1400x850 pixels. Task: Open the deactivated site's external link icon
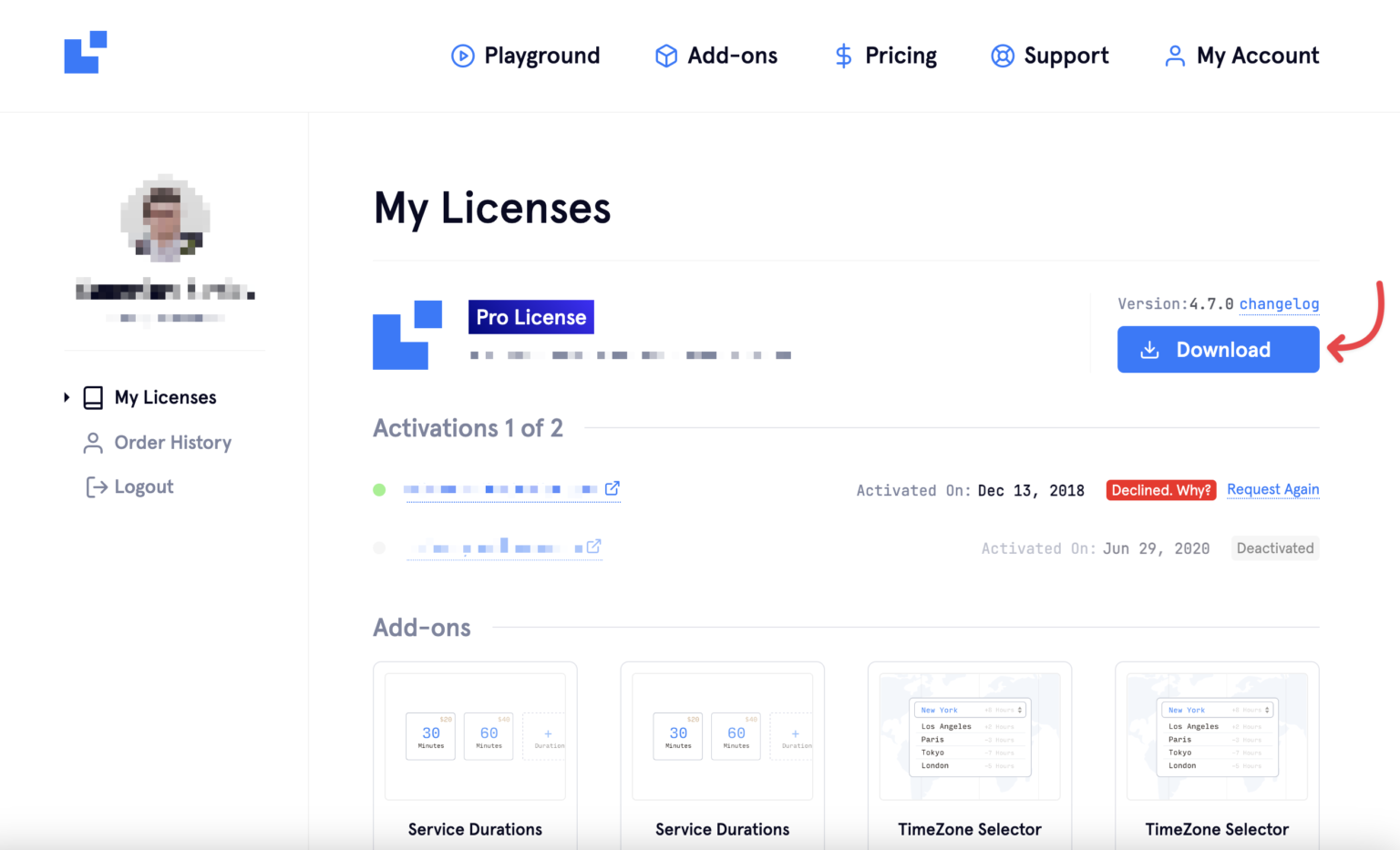593,547
